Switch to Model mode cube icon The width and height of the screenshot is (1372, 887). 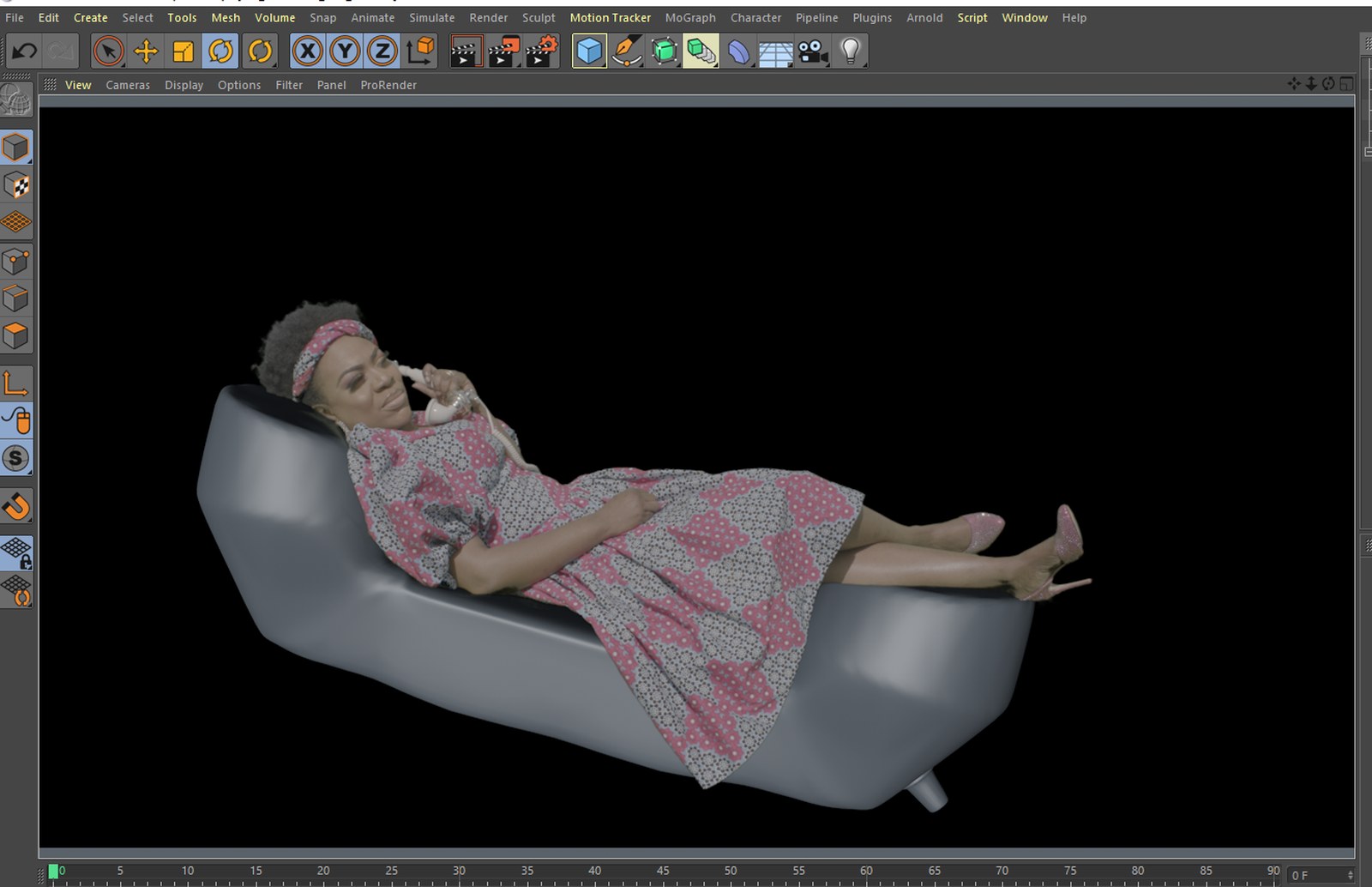pos(16,148)
